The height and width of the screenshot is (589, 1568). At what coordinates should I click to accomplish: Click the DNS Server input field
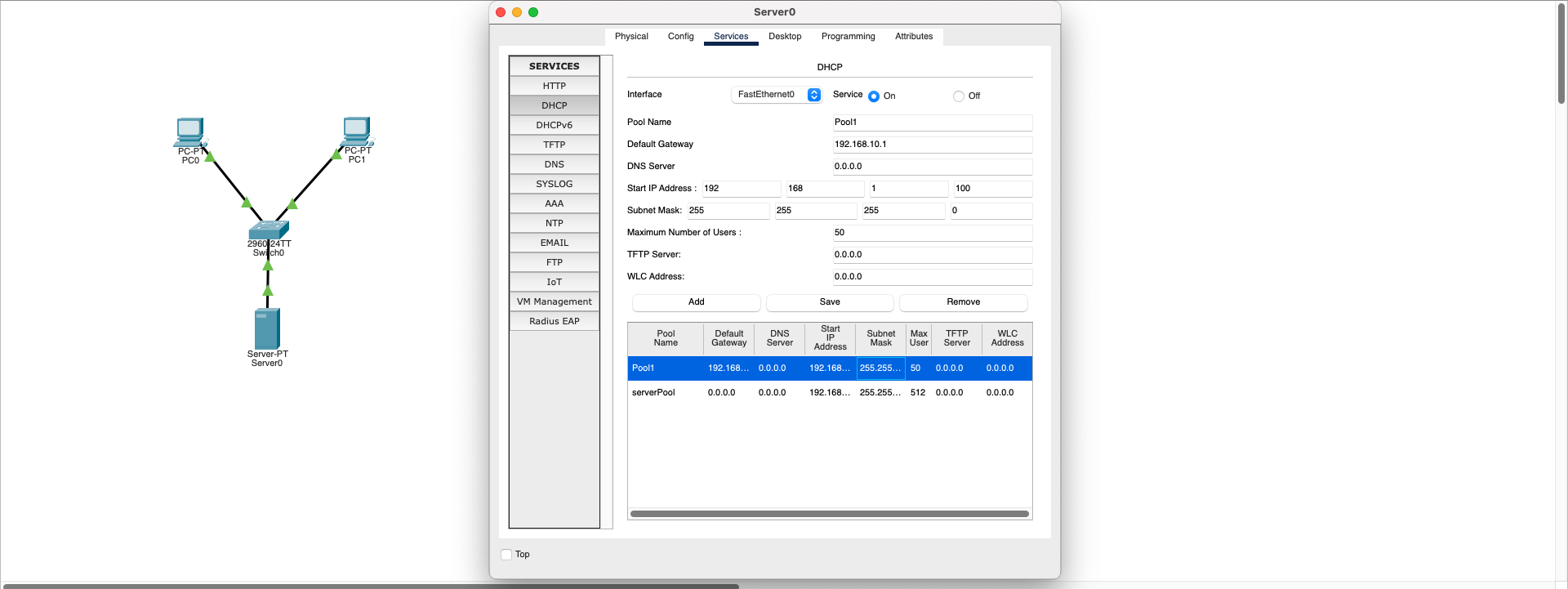(x=933, y=167)
